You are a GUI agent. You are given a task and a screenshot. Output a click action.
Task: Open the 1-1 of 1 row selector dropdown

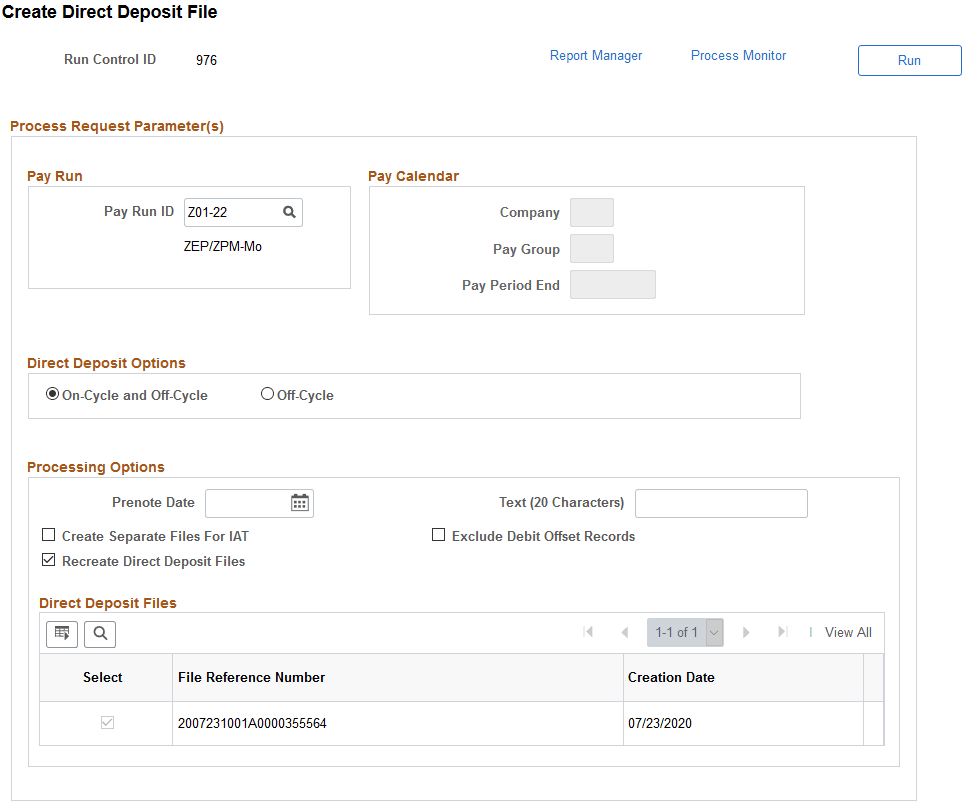coord(713,632)
